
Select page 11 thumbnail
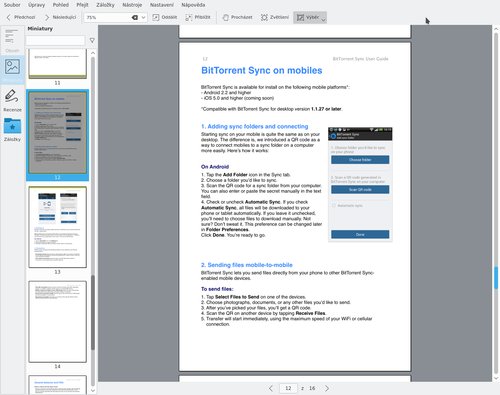[57, 64]
